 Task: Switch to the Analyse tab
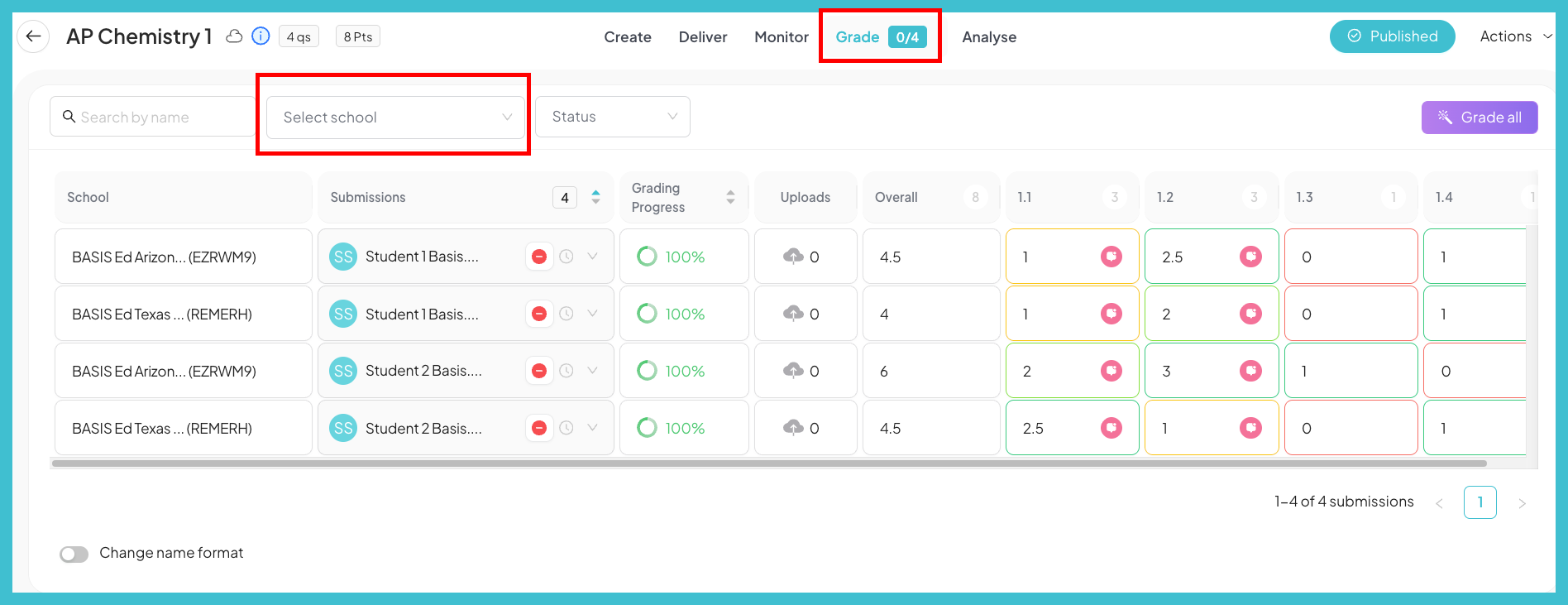point(989,37)
